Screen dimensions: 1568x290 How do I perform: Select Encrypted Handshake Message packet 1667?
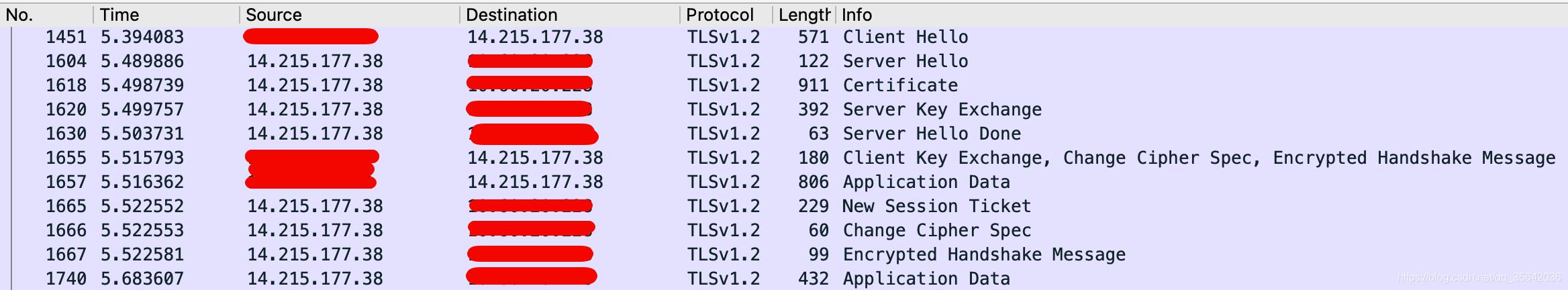click(x=984, y=254)
